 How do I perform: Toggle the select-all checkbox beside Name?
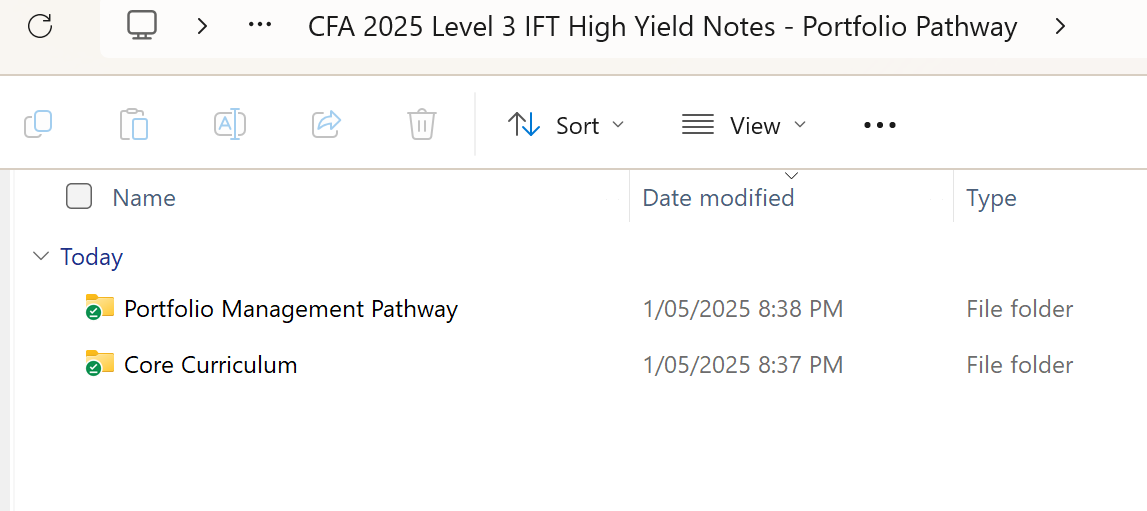point(79,197)
